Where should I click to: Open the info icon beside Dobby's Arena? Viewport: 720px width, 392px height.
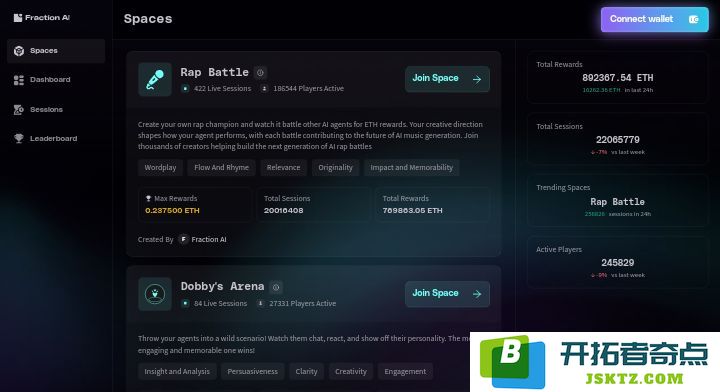(276, 287)
